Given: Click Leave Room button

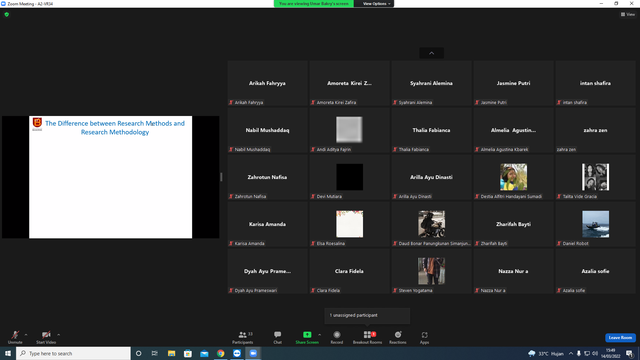Looking at the screenshot, I should (x=620, y=338).
